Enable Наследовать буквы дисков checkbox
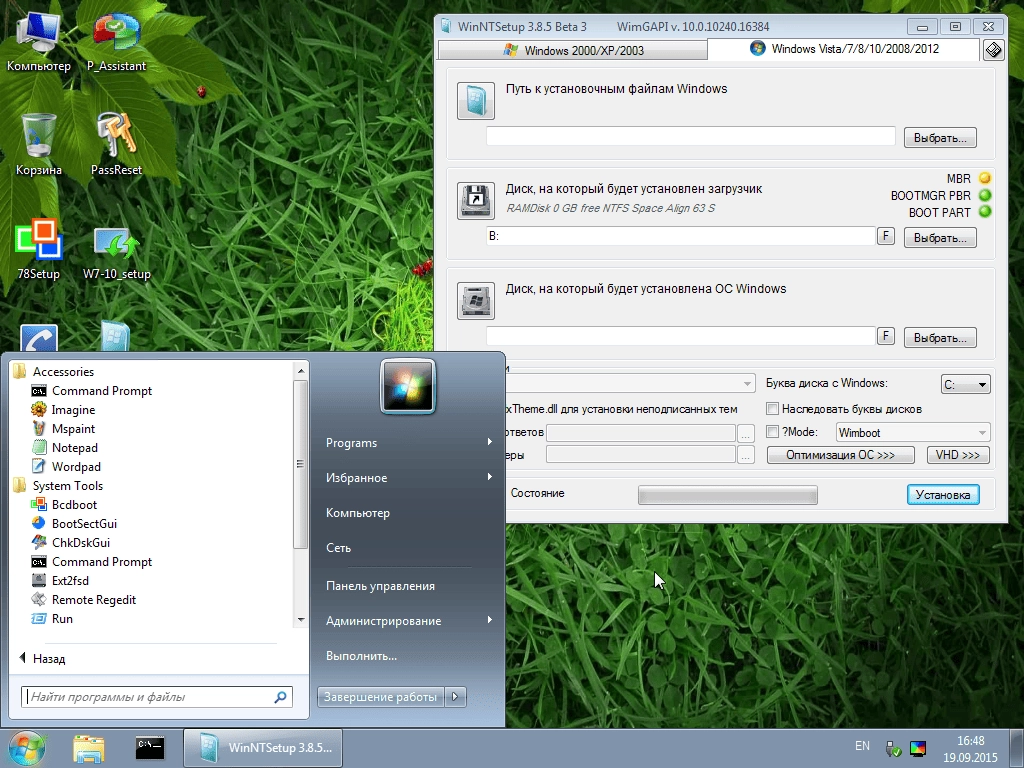 point(772,409)
